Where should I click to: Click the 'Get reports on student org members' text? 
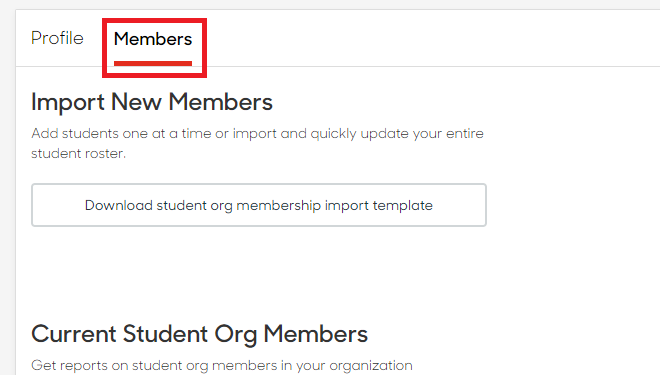pos(222,365)
